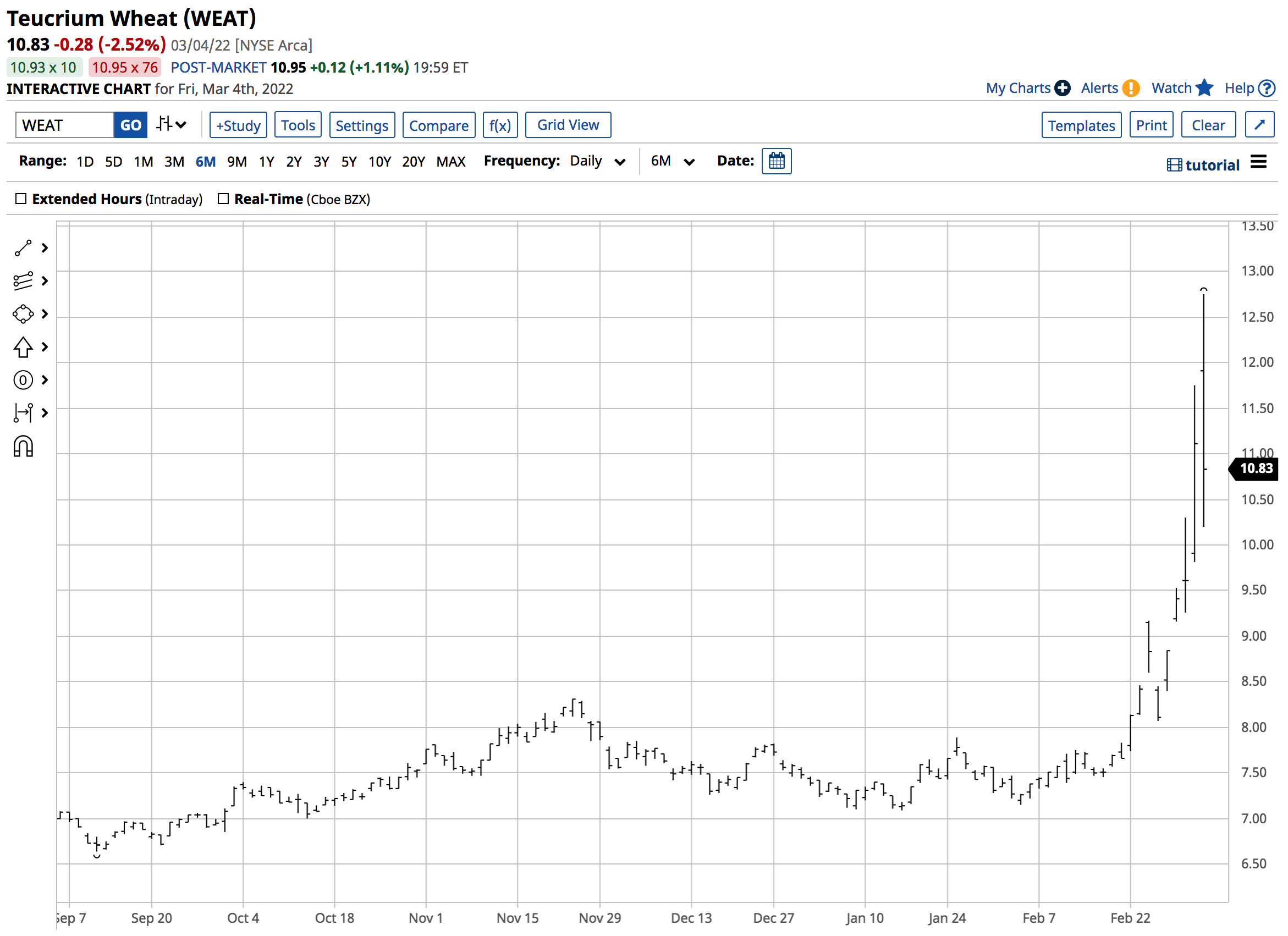The height and width of the screenshot is (936, 1288).
Task: Open the Alerts link
Action: (x=1099, y=89)
